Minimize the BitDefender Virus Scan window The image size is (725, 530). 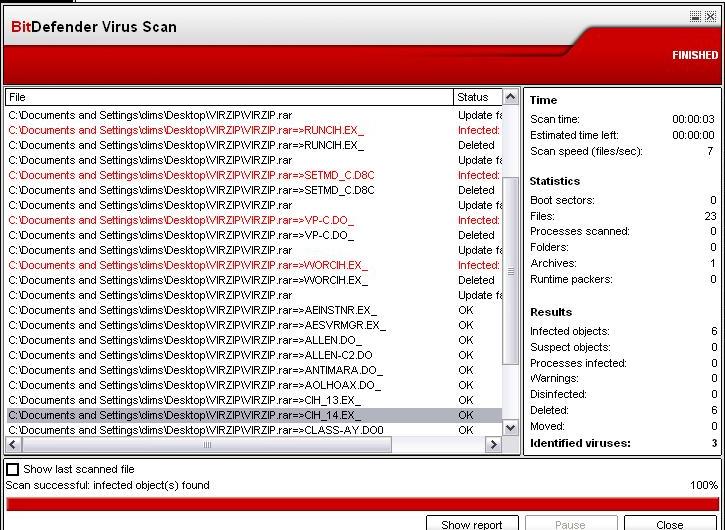(695, 17)
